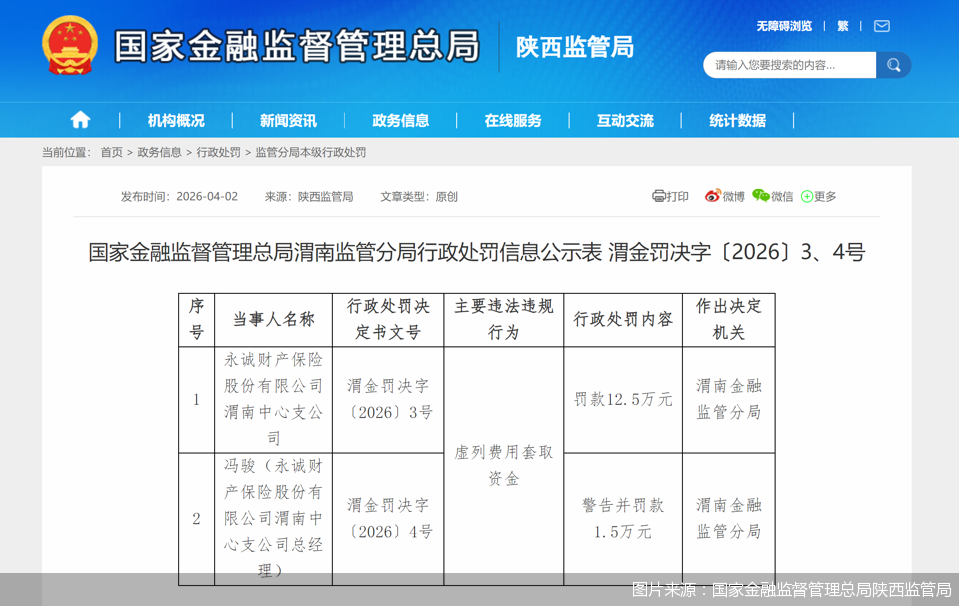Click the search magnifier button
Image resolution: width=959 pixels, height=606 pixels.
(893, 64)
